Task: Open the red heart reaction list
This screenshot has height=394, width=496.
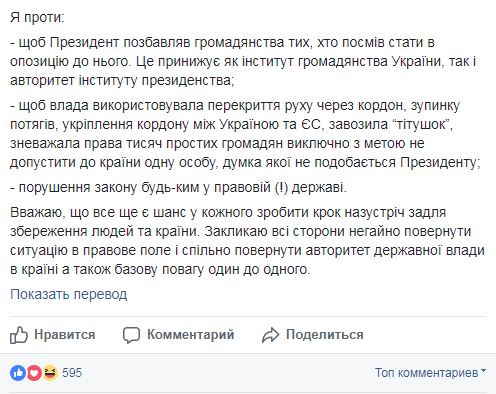Action: click(34, 373)
